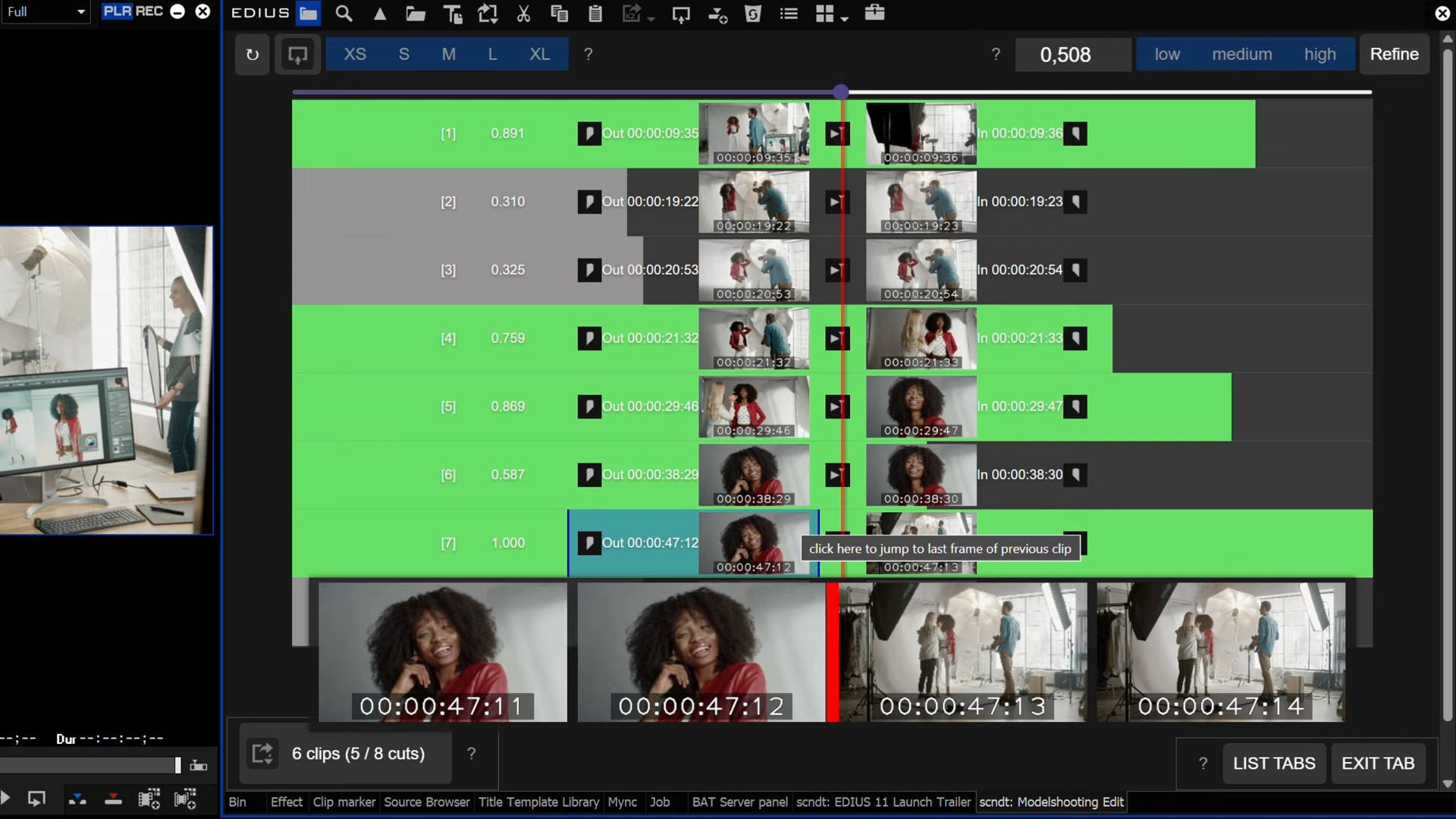
Task: Toggle the XL size option
Action: [540, 54]
